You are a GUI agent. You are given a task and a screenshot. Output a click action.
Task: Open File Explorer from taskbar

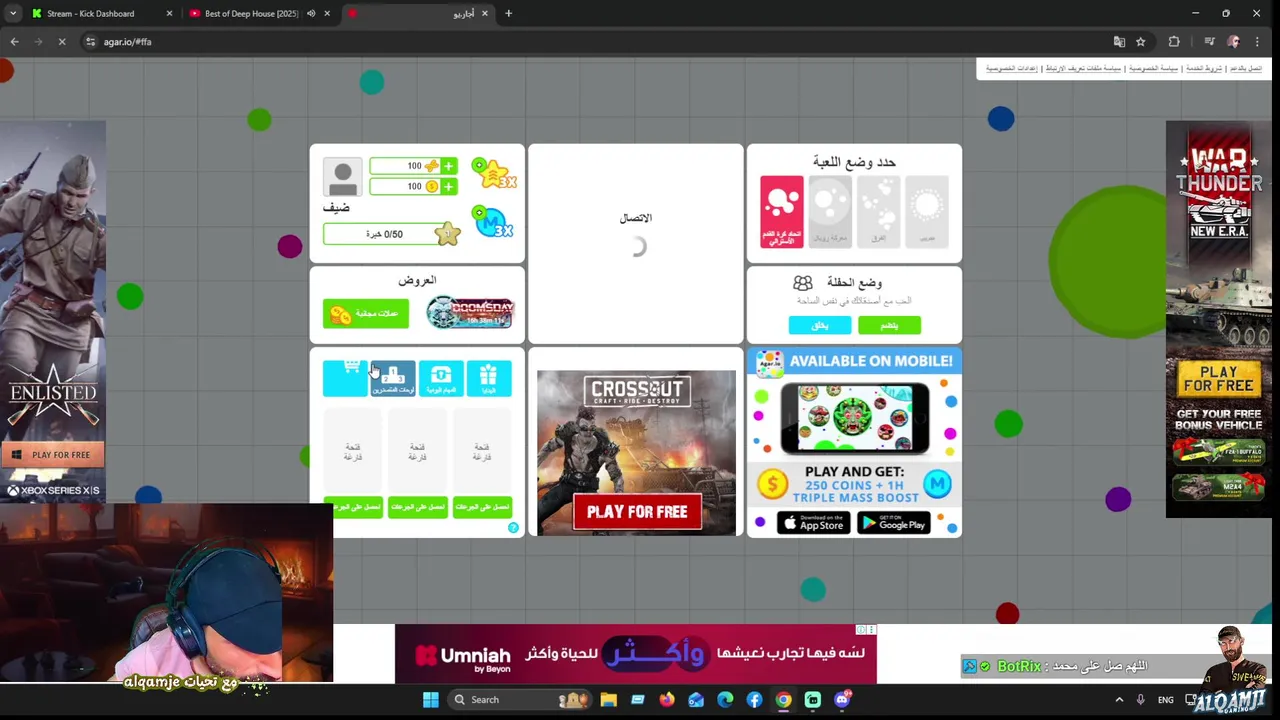(608, 700)
